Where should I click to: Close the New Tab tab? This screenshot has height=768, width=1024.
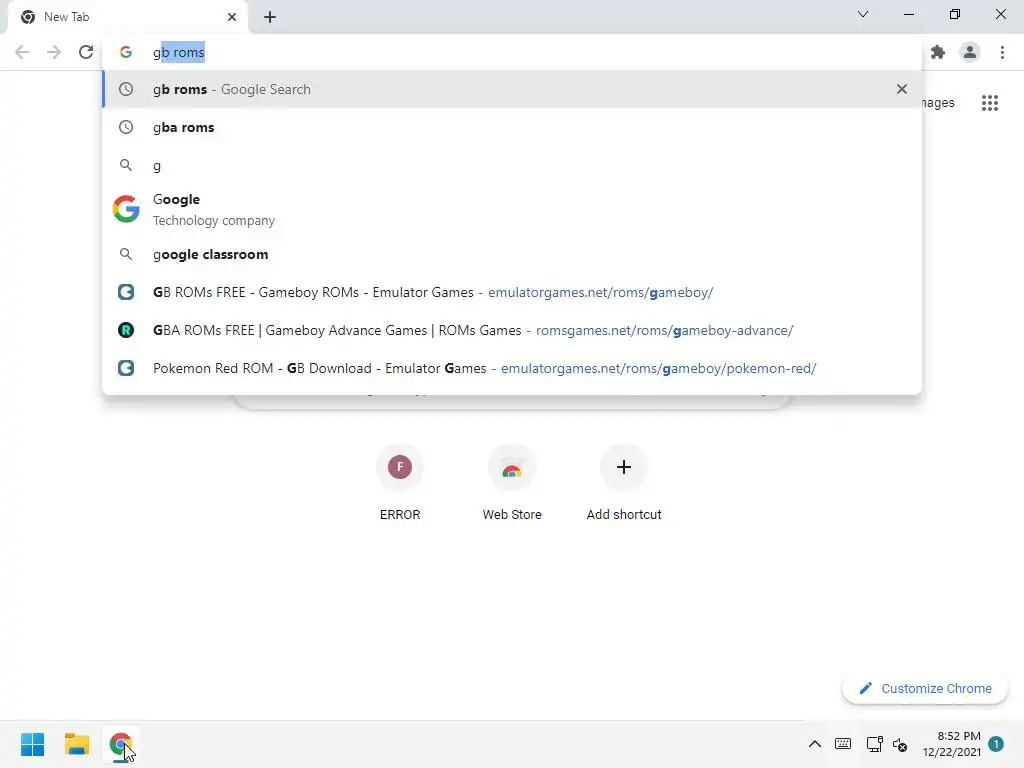click(232, 17)
